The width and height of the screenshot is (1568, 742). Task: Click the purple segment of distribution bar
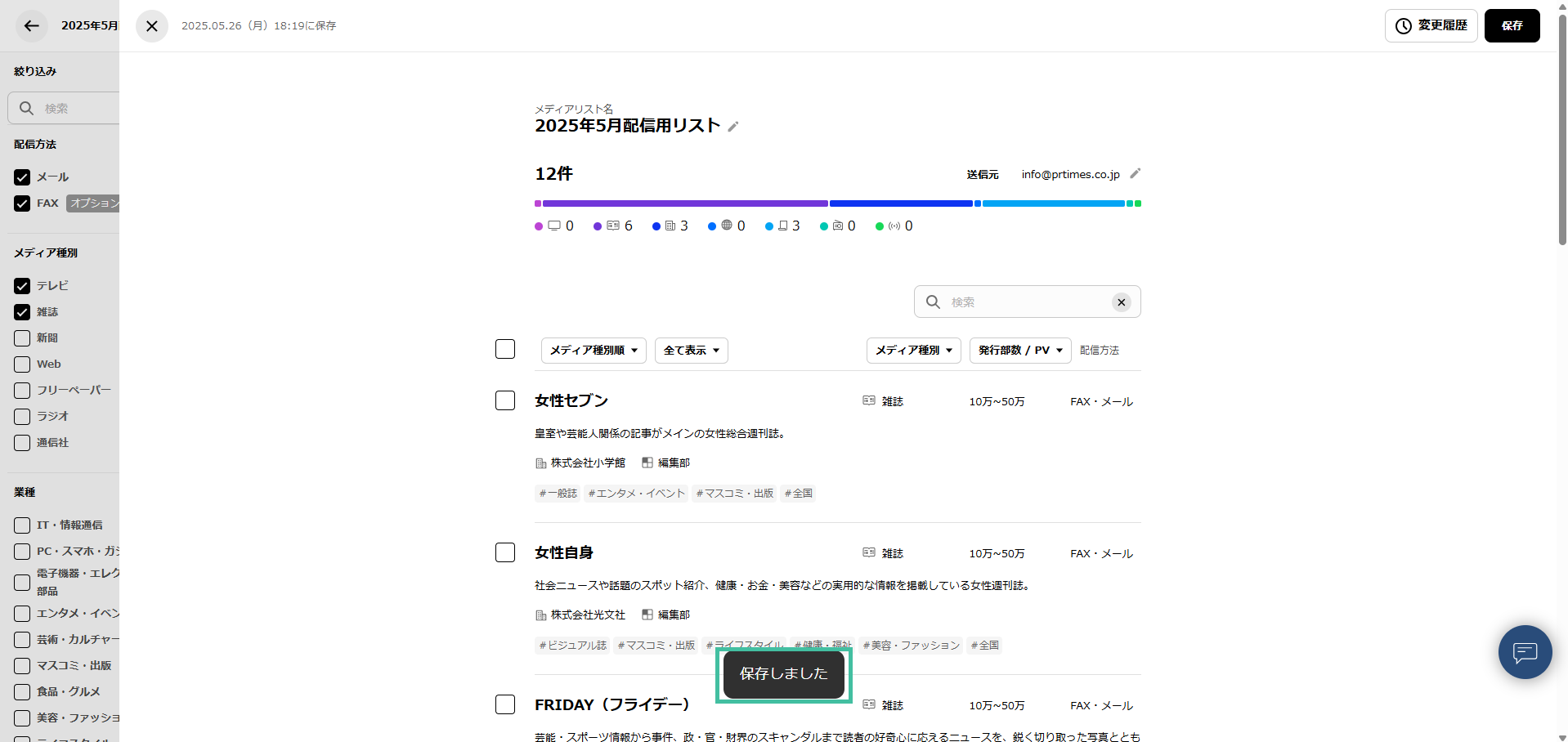point(685,203)
